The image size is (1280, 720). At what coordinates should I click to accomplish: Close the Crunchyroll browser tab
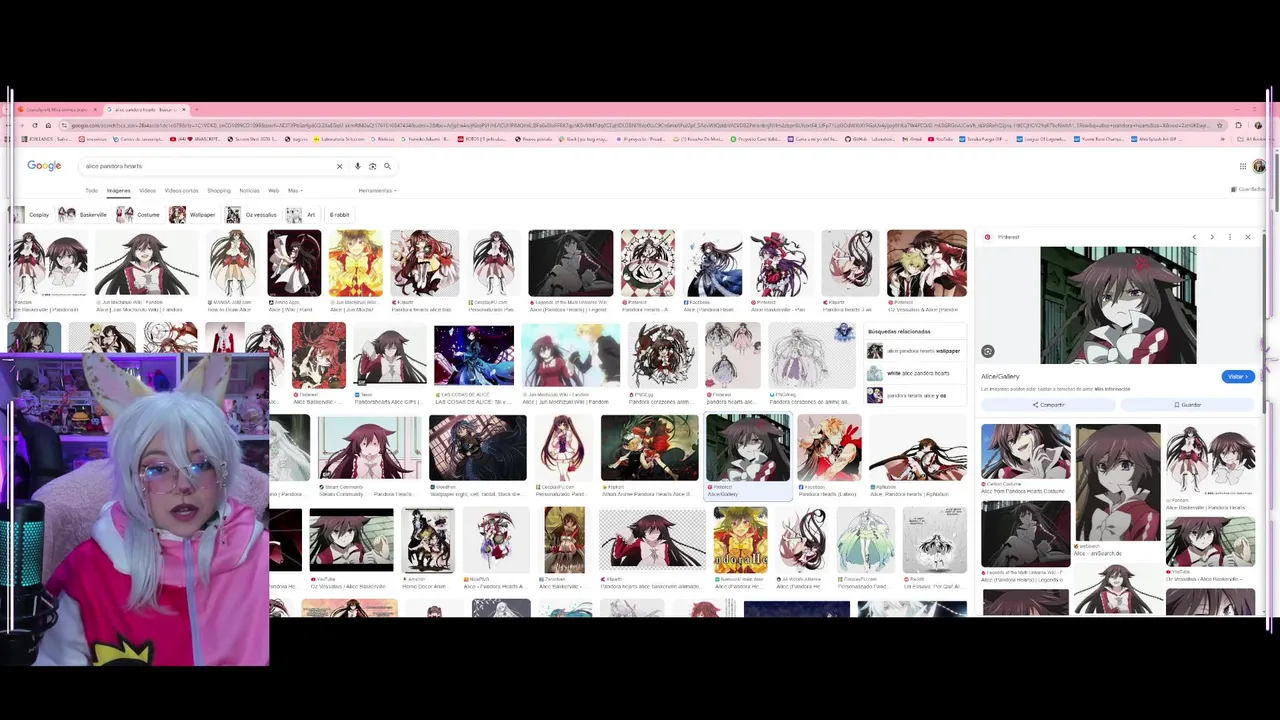click(97, 109)
